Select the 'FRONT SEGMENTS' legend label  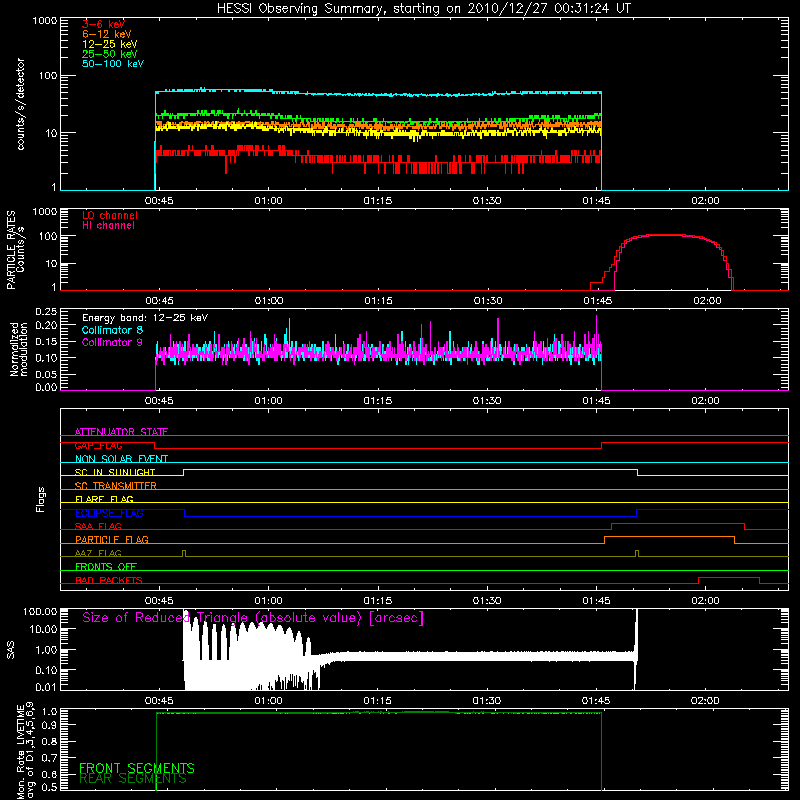137,768
